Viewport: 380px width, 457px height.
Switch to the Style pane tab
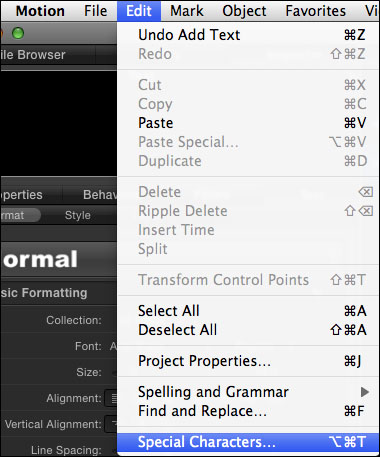[x=77, y=215]
